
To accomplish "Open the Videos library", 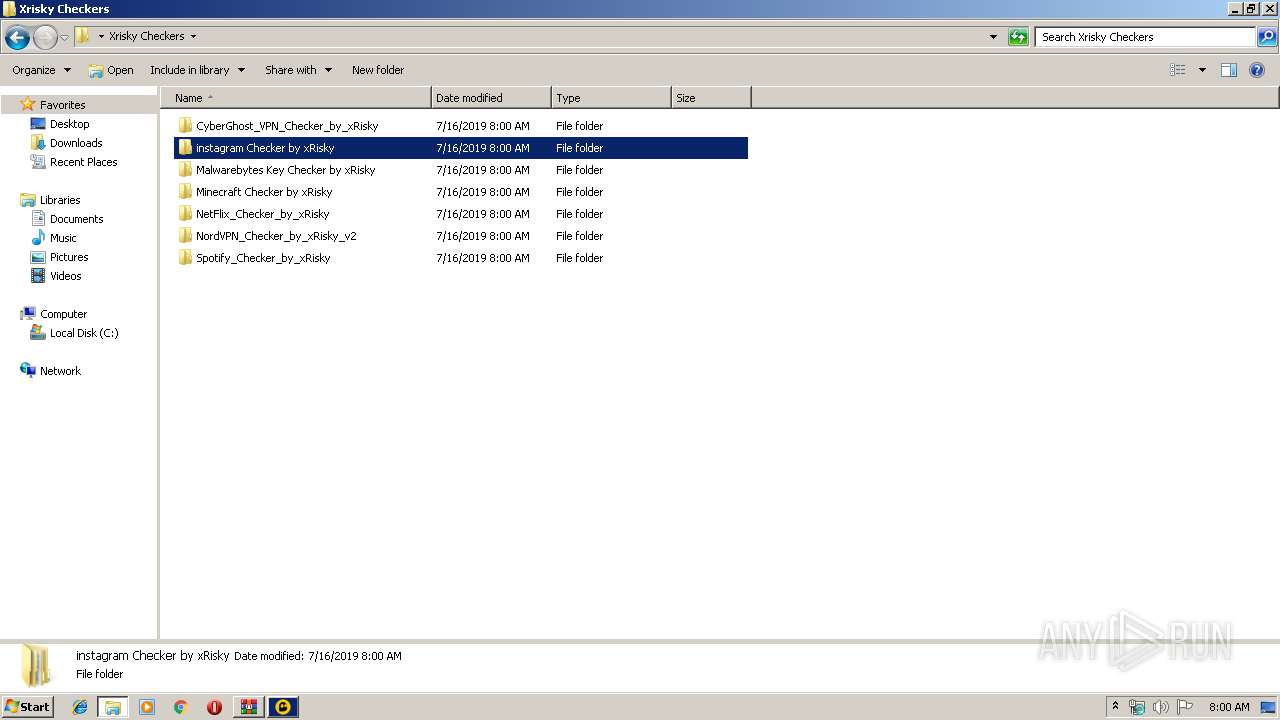I will pyautogui.click(x=65, y=276).
